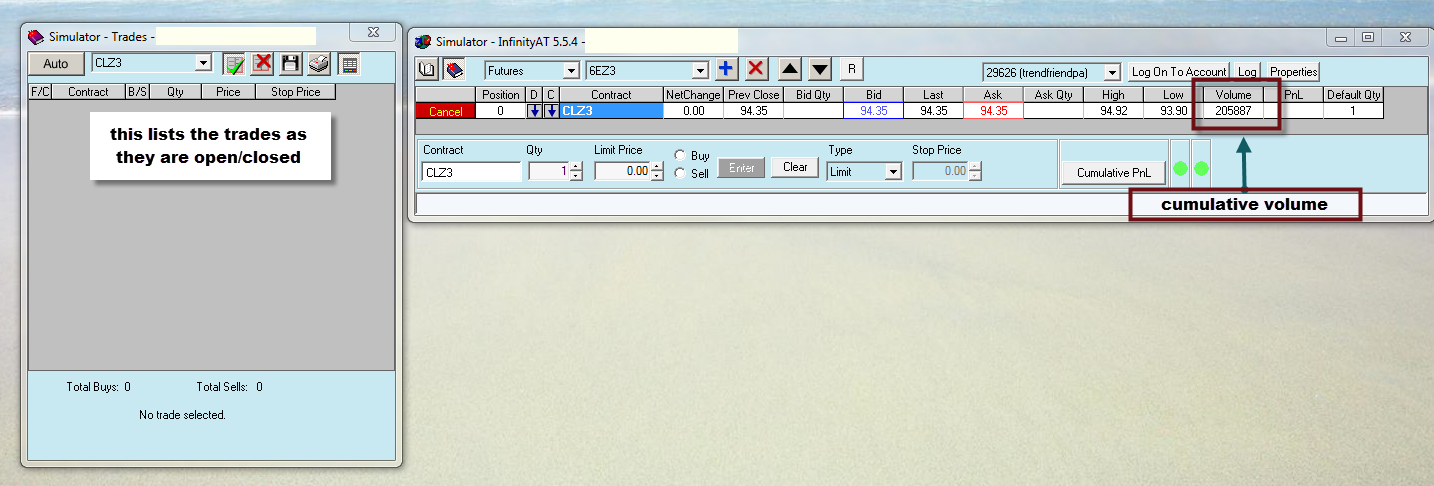Select the Sell radio button

click(680, 173)
